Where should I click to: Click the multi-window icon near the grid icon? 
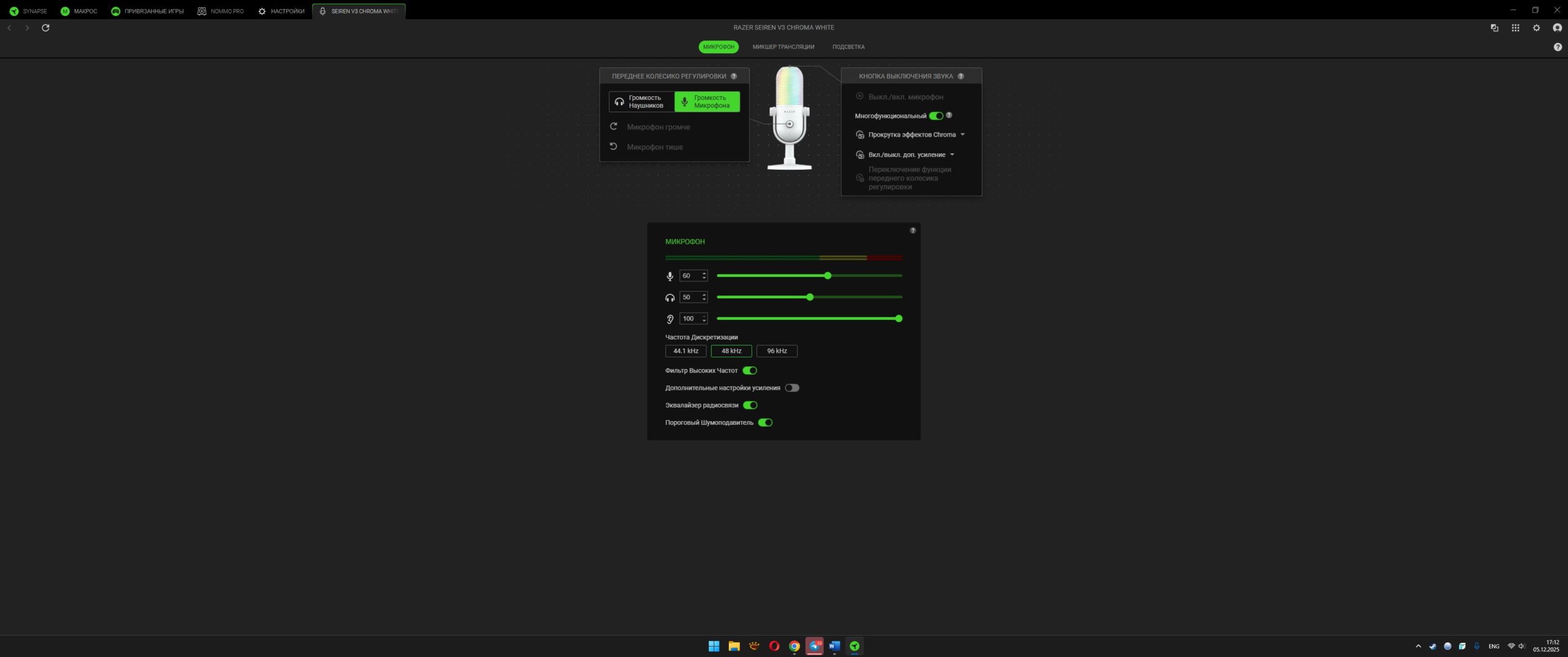click(x=1494, y=28)
